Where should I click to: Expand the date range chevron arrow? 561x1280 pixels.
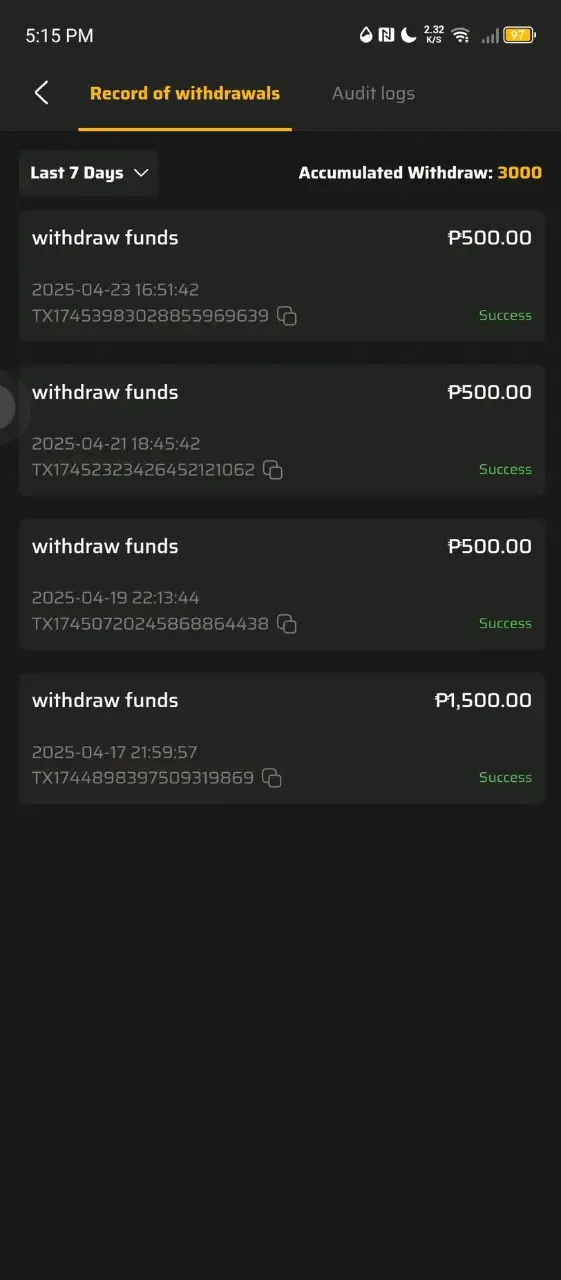point(141,173)
